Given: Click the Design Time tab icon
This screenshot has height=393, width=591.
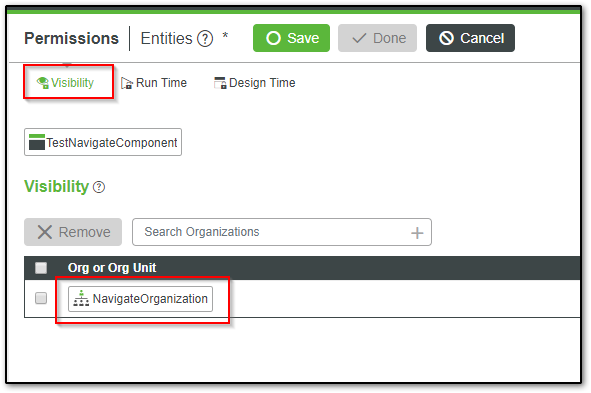Looking at the screenshot, I should pyautogui.click(x=220, y=83).
